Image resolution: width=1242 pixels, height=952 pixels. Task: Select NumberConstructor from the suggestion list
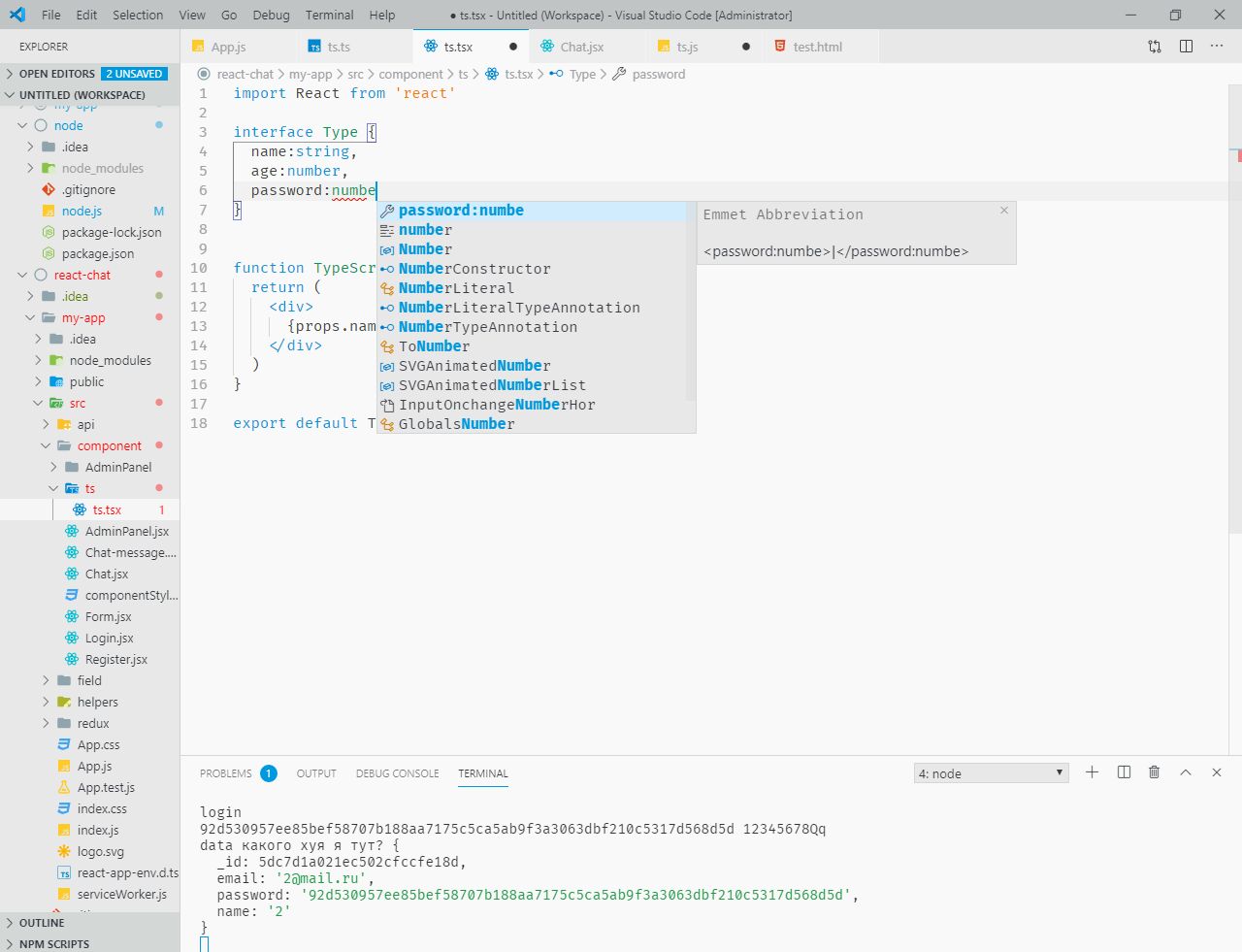(474, 269)
